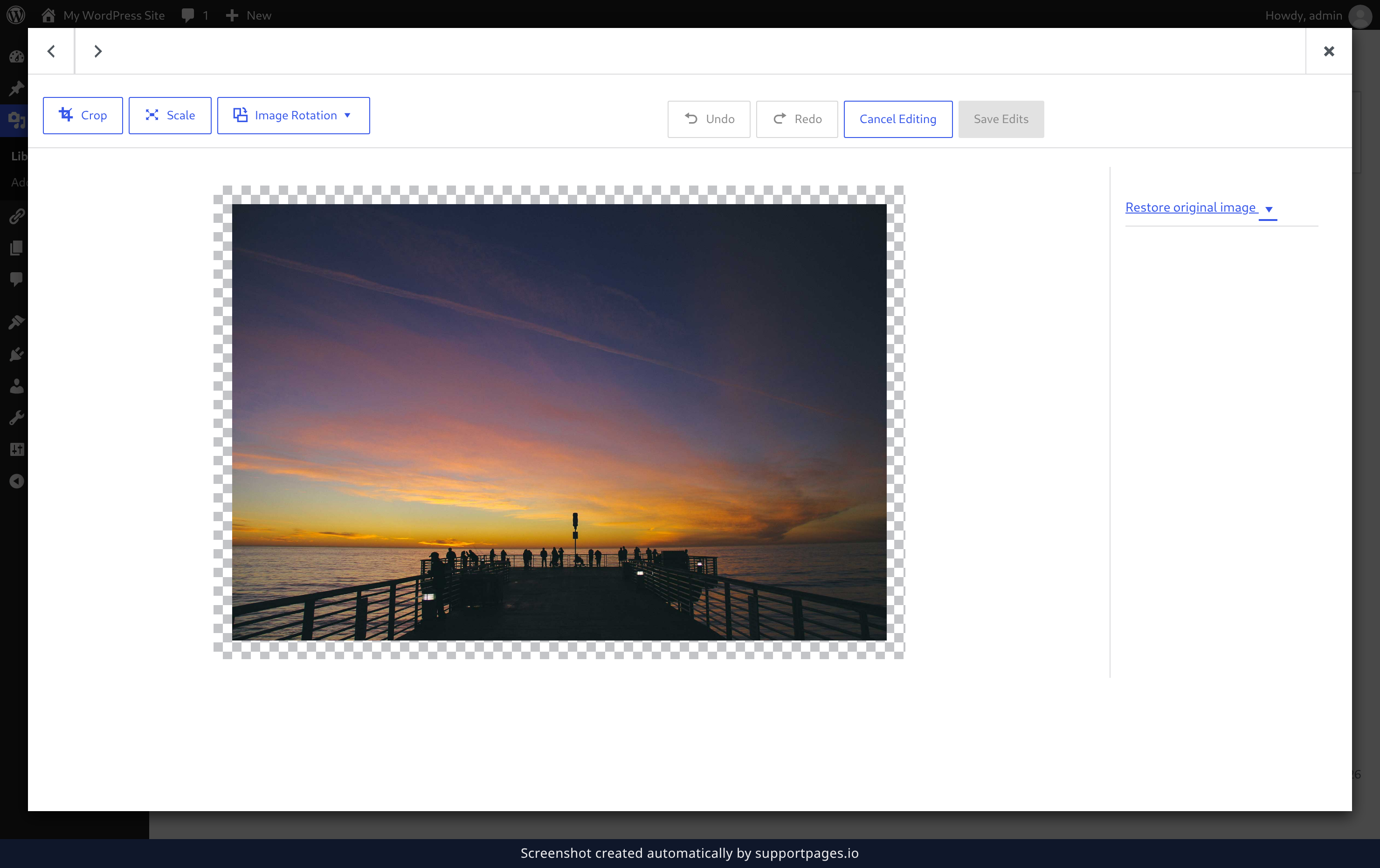1380x868 pixels.
Task: Open the comments bubble in admin bar
Action: [x=195, y=15]
